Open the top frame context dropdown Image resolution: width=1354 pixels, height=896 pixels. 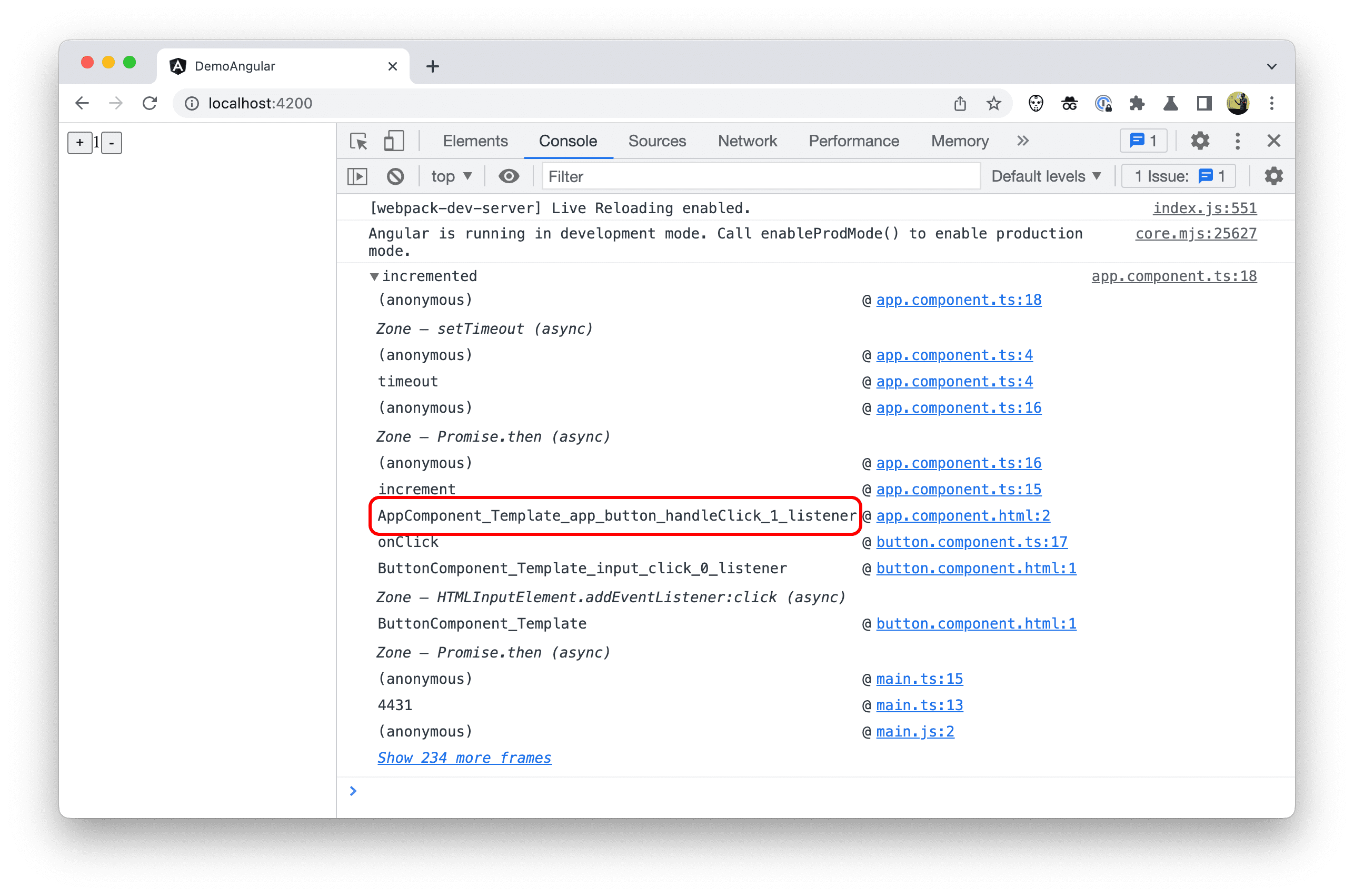coord(450,178)
